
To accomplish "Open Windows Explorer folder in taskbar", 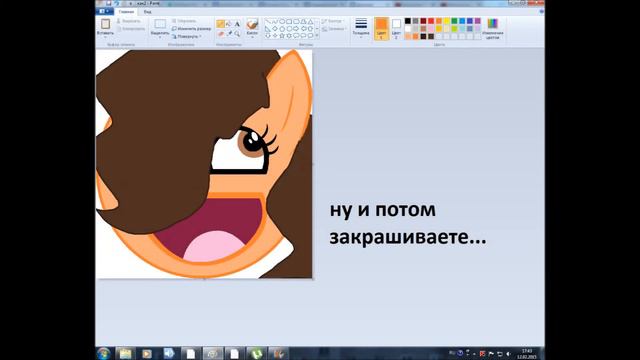I will 125,353.
